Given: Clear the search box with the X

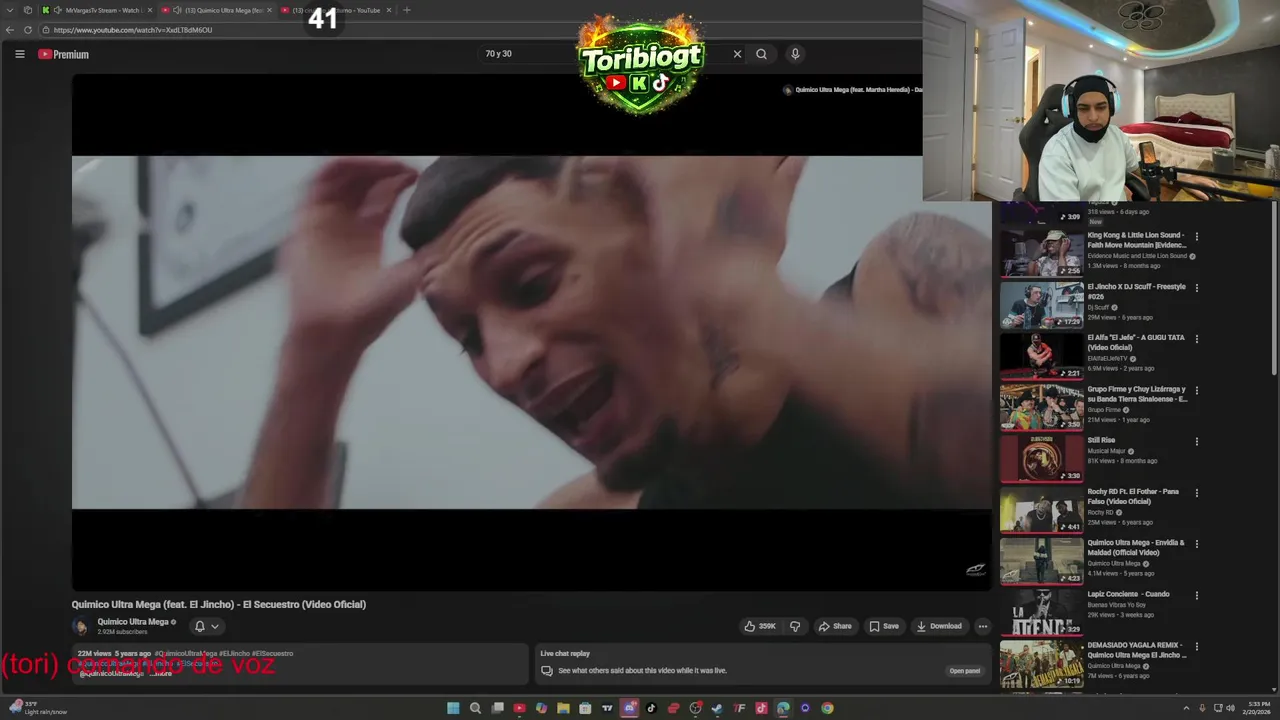Looking at the screenshot, I should click(738, 54).
